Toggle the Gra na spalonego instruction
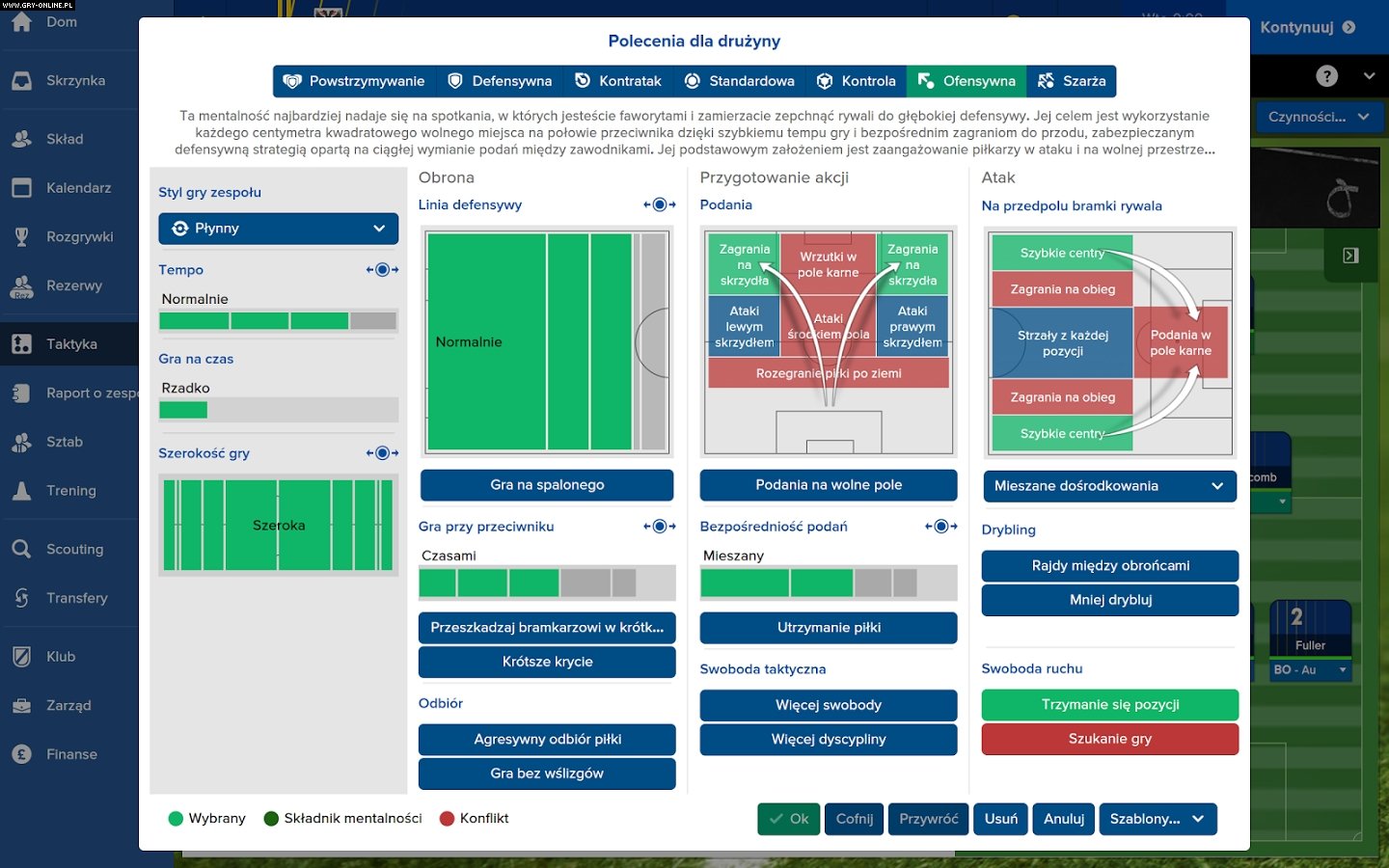 pos(547,485)
